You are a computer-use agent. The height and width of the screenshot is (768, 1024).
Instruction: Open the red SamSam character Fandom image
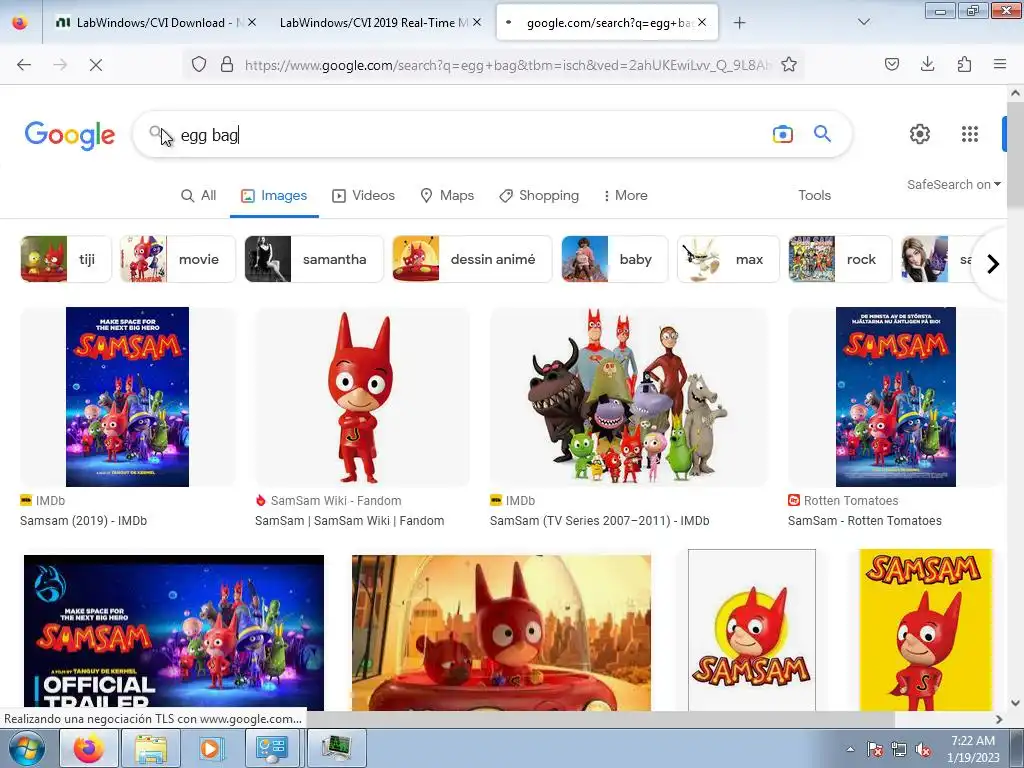click(362, 397)
